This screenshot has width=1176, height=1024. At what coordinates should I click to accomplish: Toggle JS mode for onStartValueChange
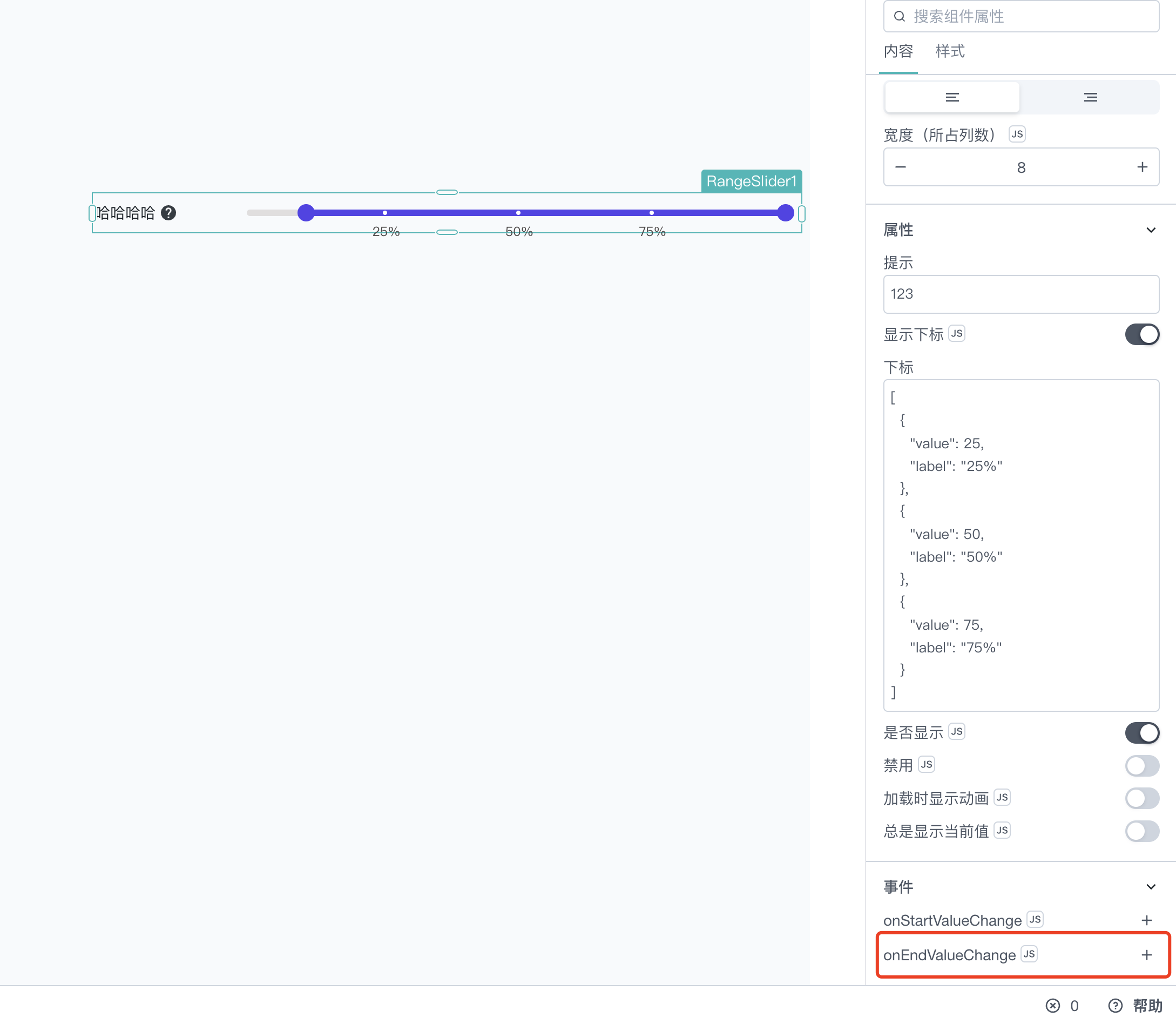coord(1035,919)
